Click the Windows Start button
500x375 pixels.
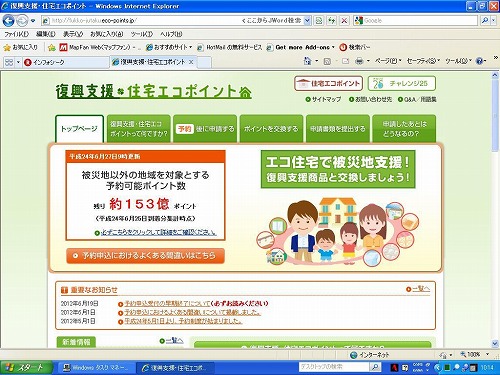click(x=26, y=368)
